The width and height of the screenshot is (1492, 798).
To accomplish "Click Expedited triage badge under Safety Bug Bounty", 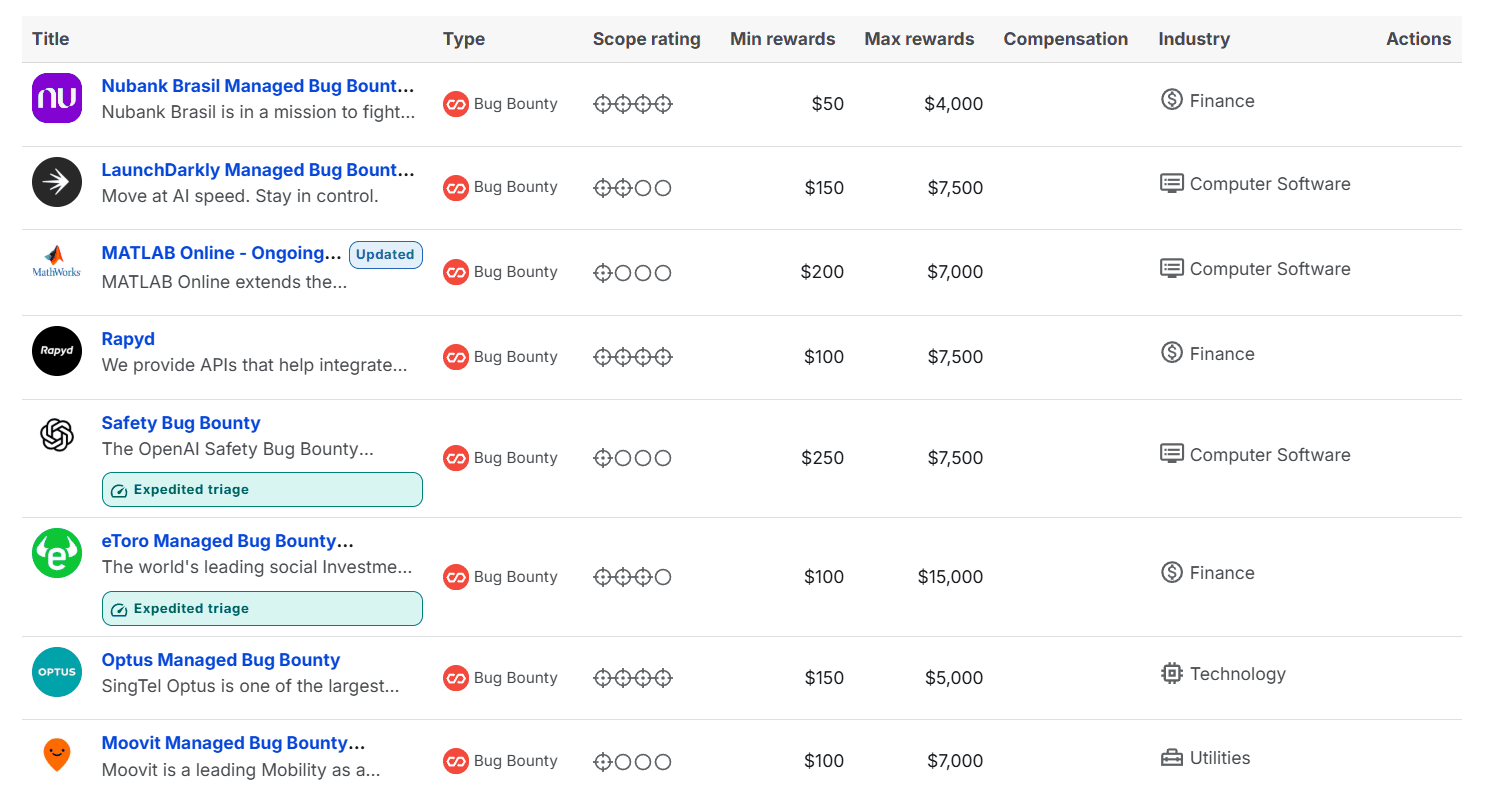I will coord(262,490).
